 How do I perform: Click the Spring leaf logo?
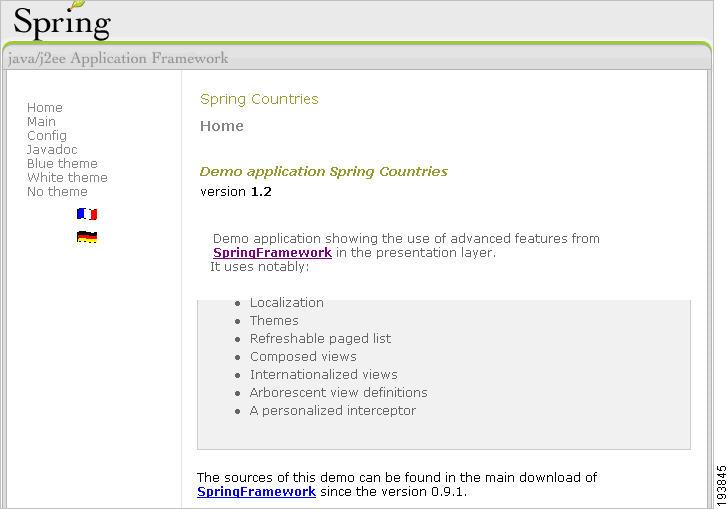(x=61, y=20)
